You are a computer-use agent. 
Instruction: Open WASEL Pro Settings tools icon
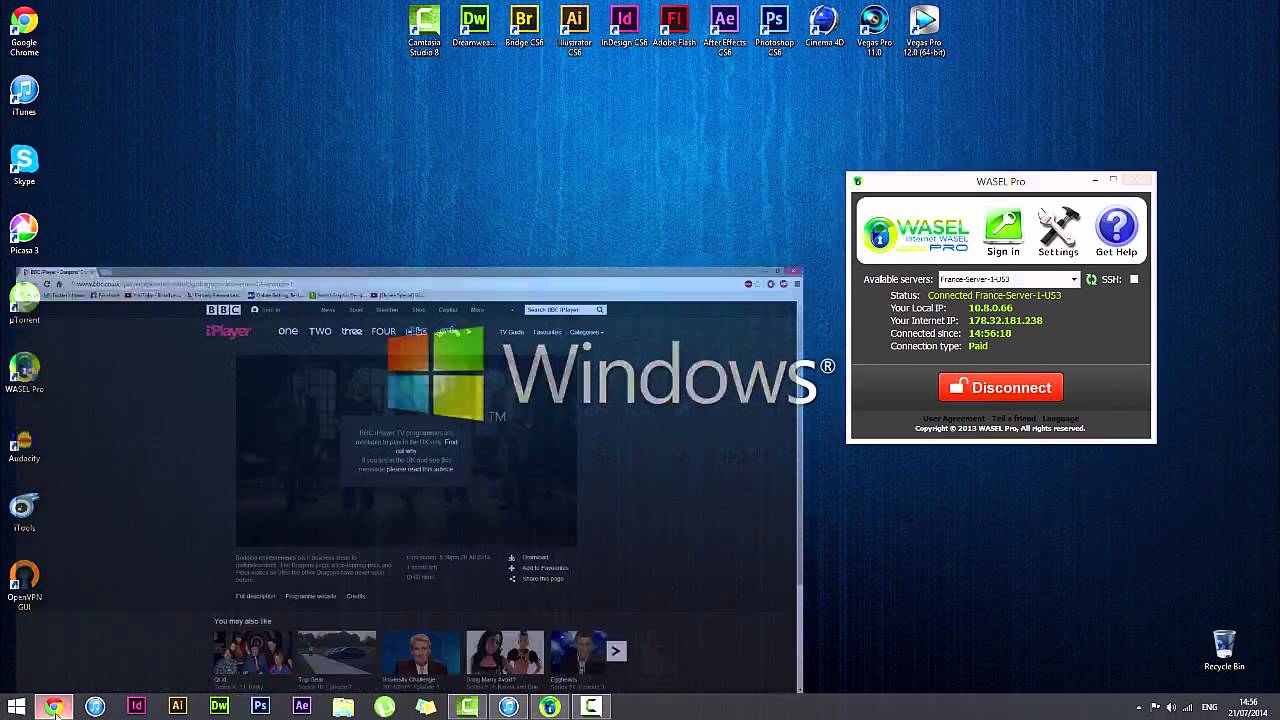click(x=1058, y=232)
